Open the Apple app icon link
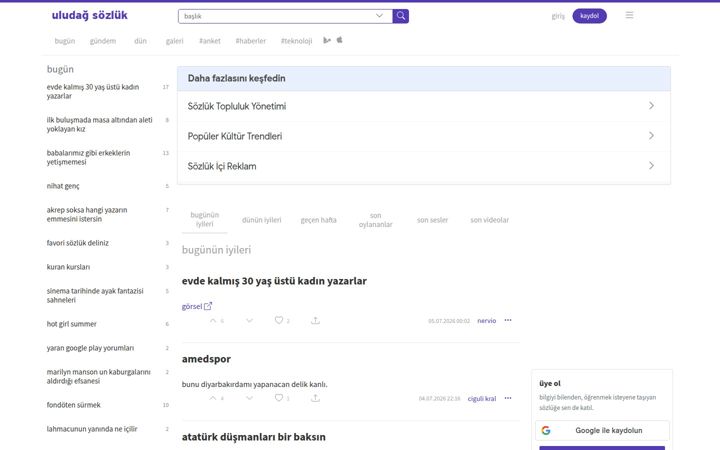 point(339,40)
